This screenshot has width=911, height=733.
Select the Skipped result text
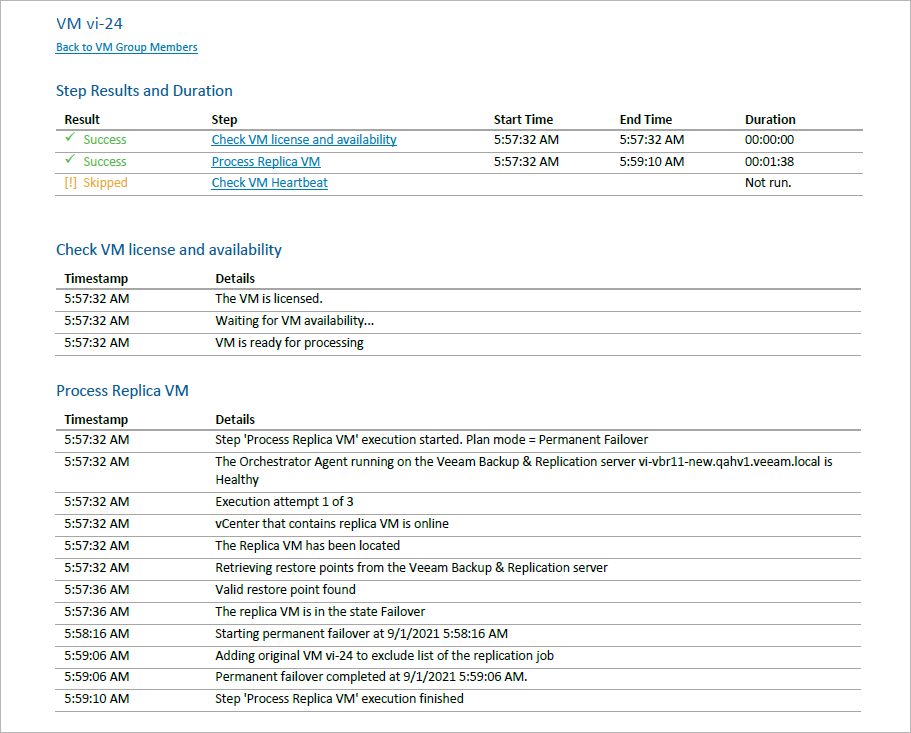point(105,182)
